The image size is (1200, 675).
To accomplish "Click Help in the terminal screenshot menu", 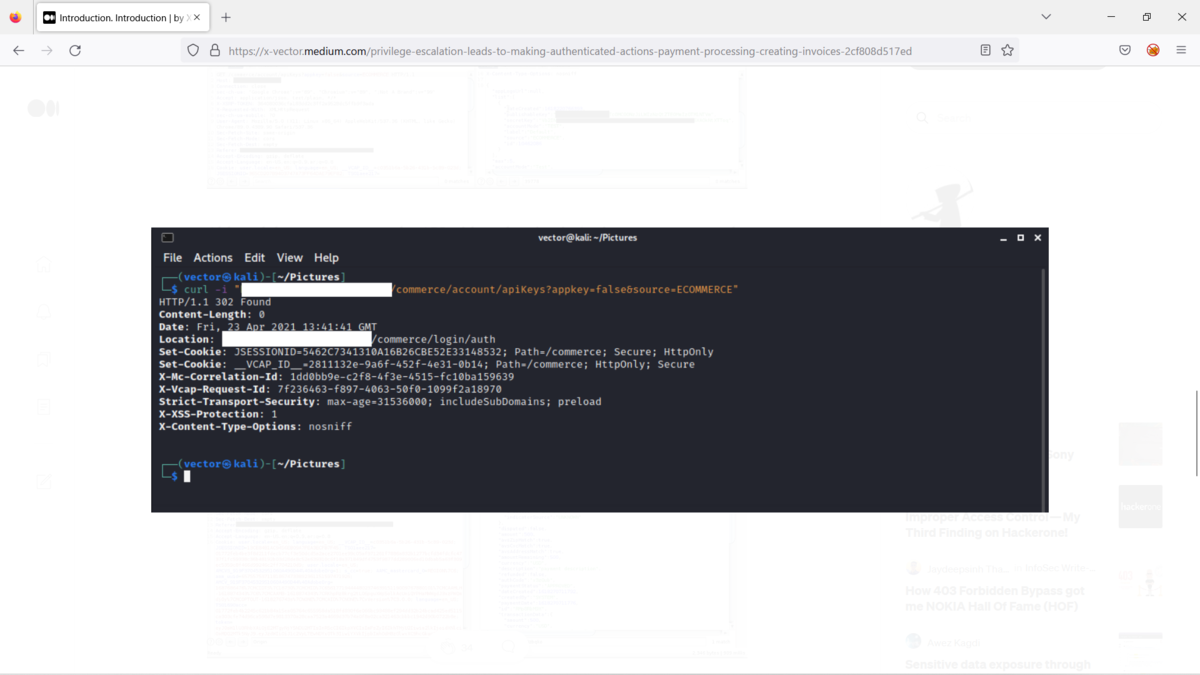I will point(326,258).
